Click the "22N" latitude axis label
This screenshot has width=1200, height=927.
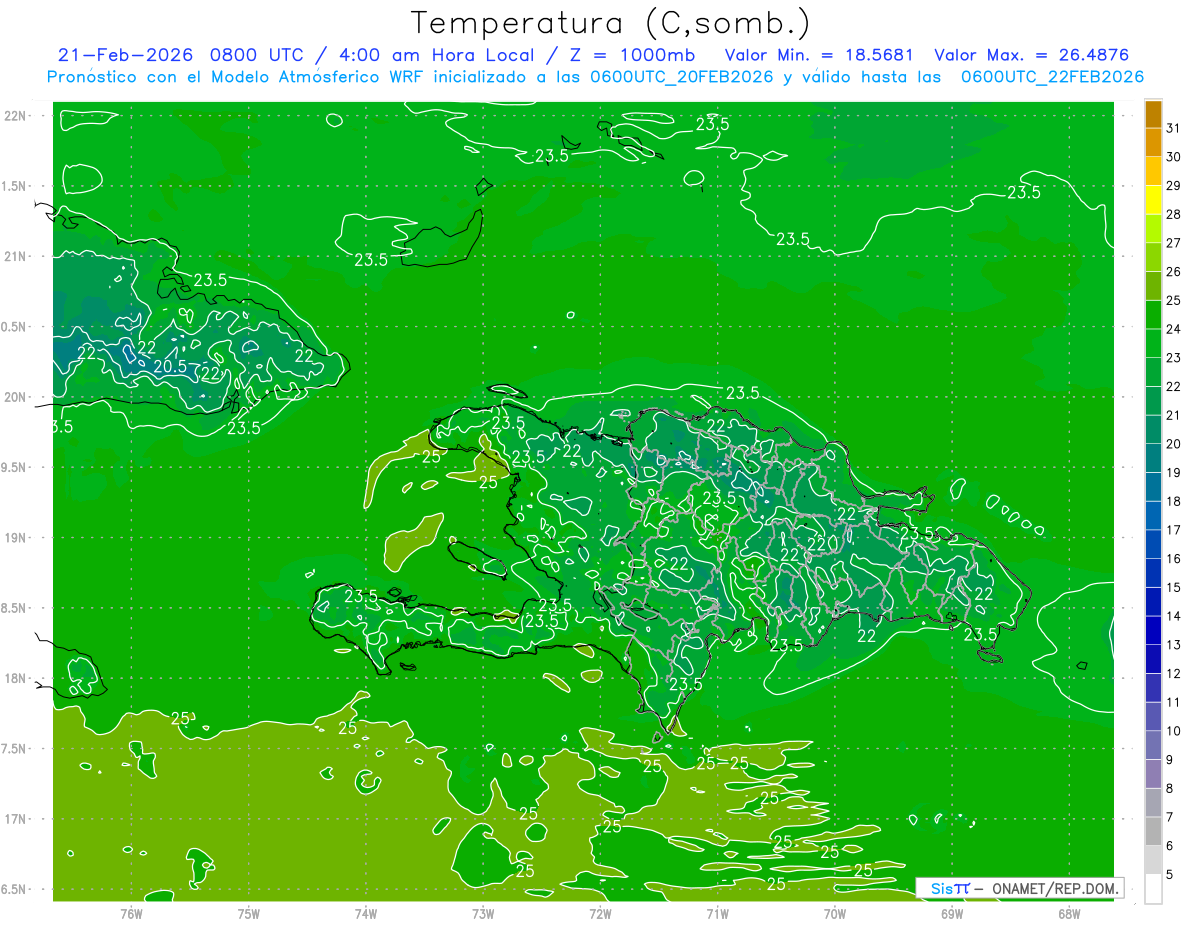coord(15,116)
